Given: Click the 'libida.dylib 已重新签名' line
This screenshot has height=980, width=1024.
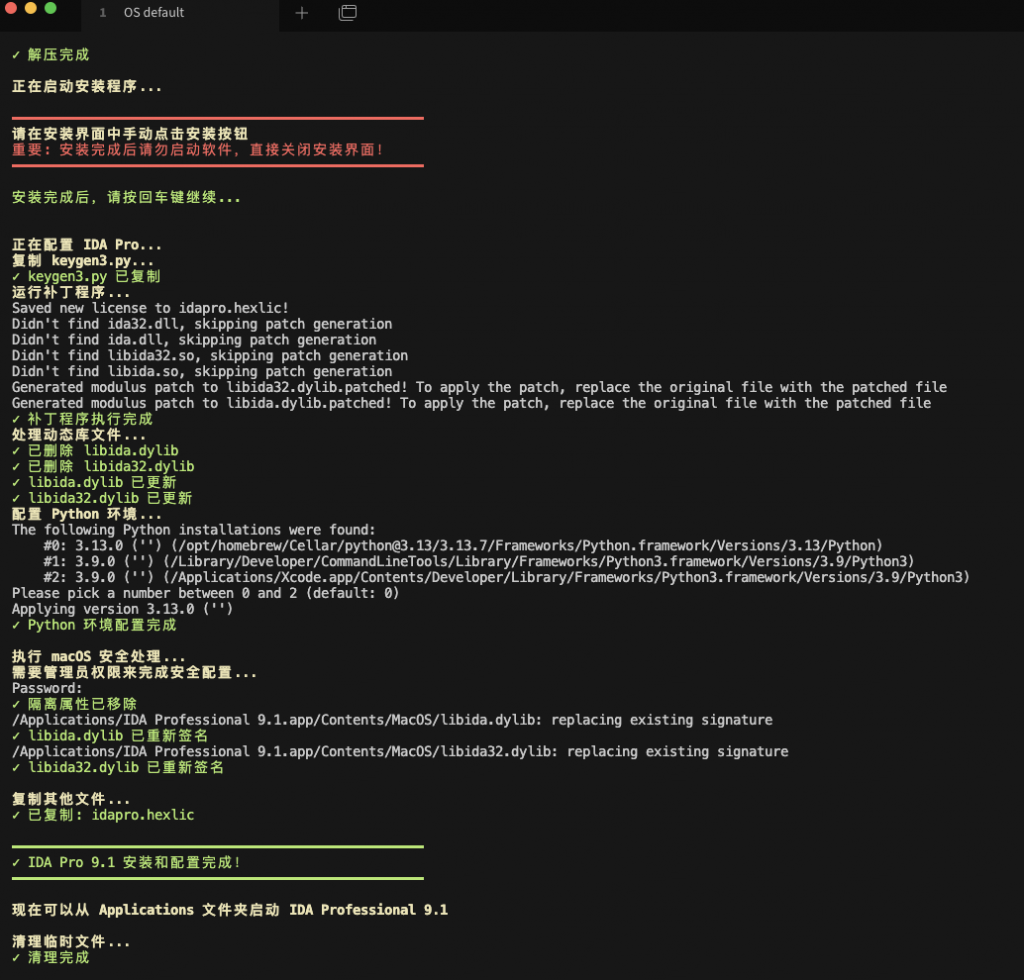Looking at the screenshot, I should pyautogui.click(x=110, y=735).
